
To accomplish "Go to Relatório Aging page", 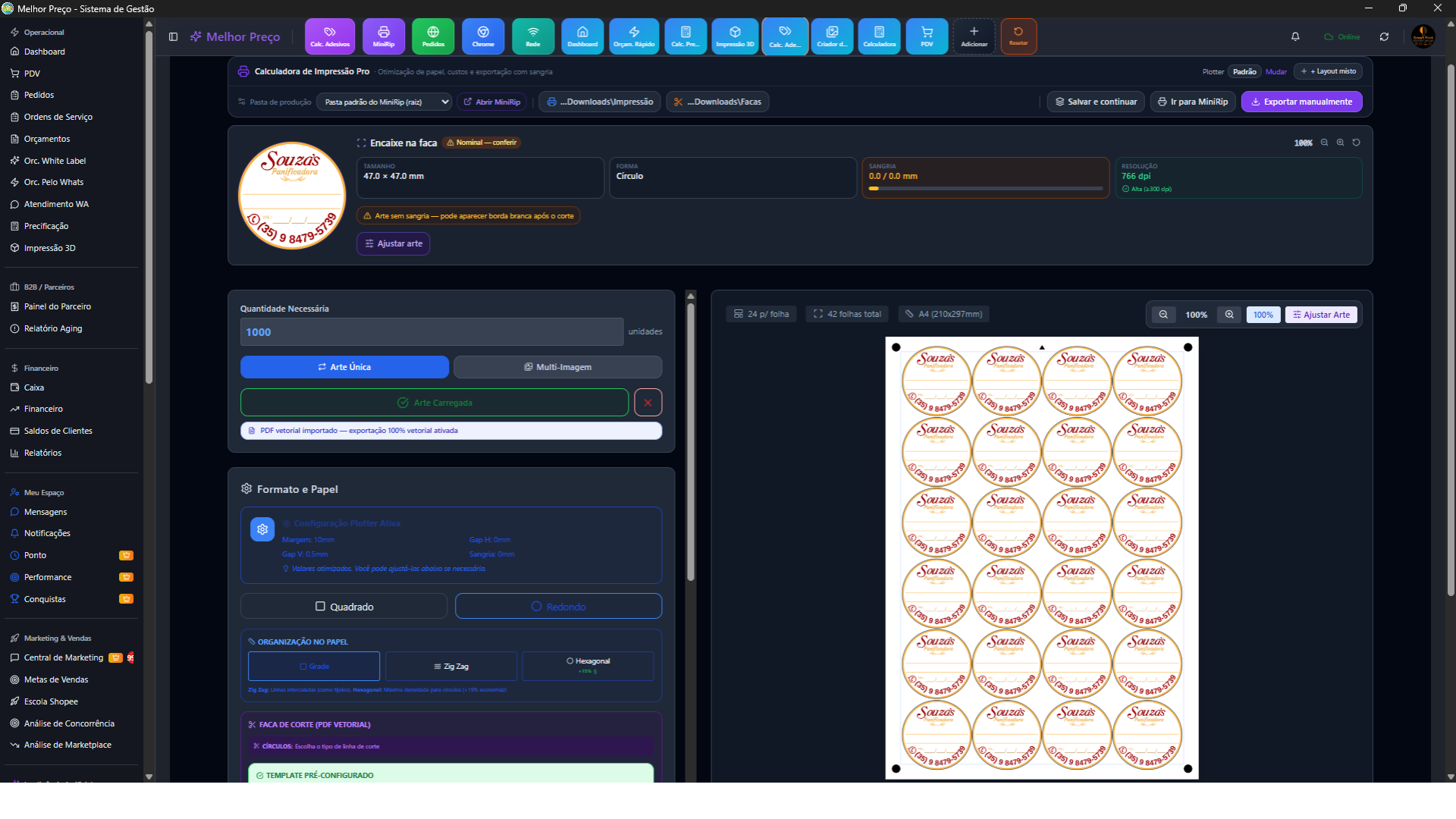I will click(53, 328).
